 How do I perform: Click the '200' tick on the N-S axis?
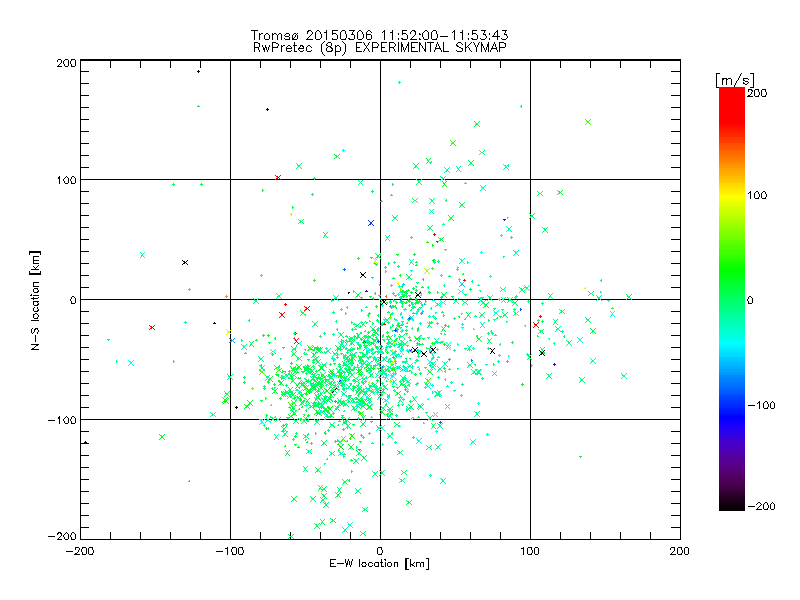pyautogui.click(x=66, y=63)
